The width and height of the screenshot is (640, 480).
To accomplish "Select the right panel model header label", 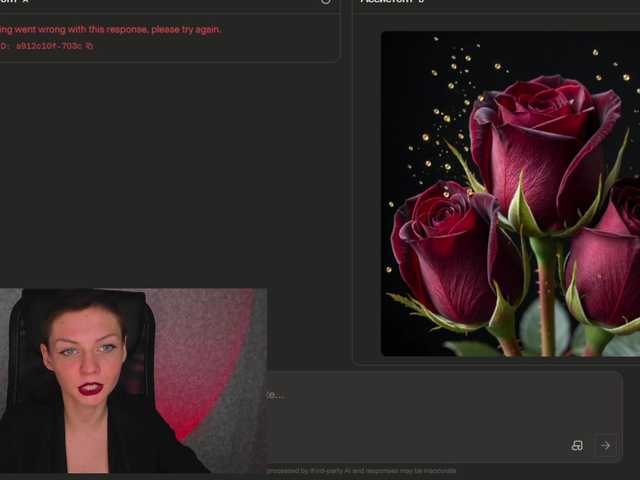I will pyautogui.click(x=392, y=2).
